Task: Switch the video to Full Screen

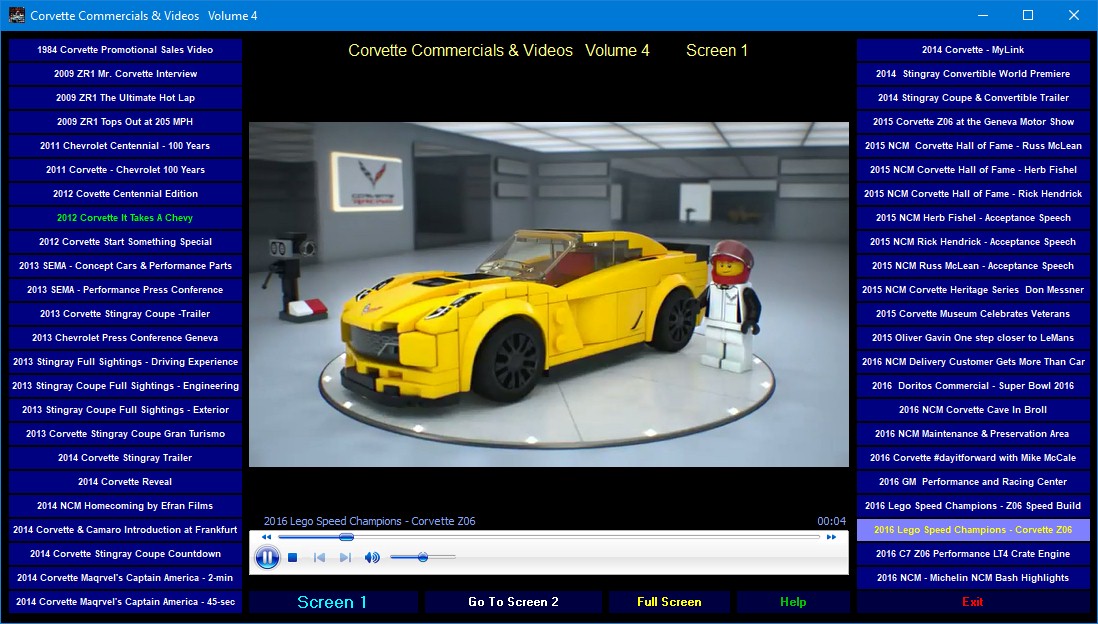Action: pos(669,602)
